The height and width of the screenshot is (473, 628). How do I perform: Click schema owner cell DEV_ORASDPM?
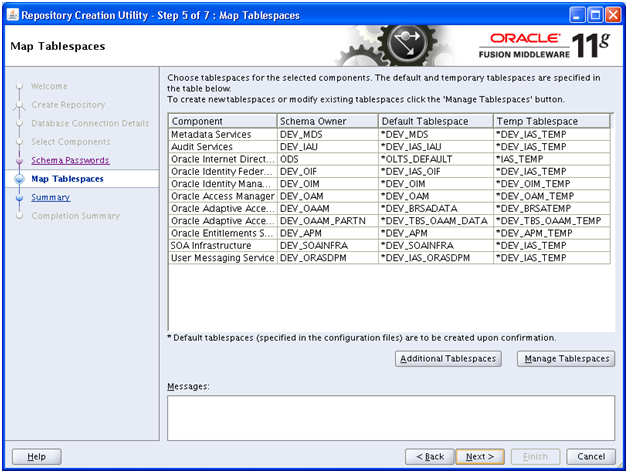328,258
